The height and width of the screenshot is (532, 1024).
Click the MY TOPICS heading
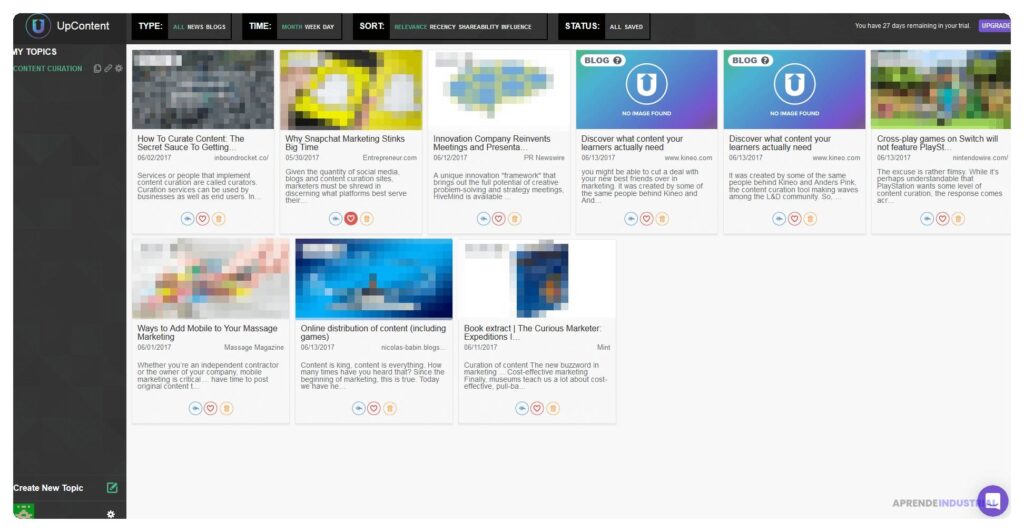[x=35, y=52]
